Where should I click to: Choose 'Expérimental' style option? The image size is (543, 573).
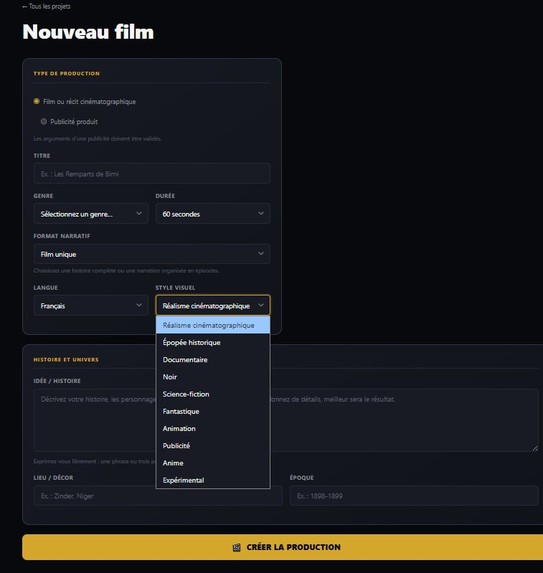213,480
